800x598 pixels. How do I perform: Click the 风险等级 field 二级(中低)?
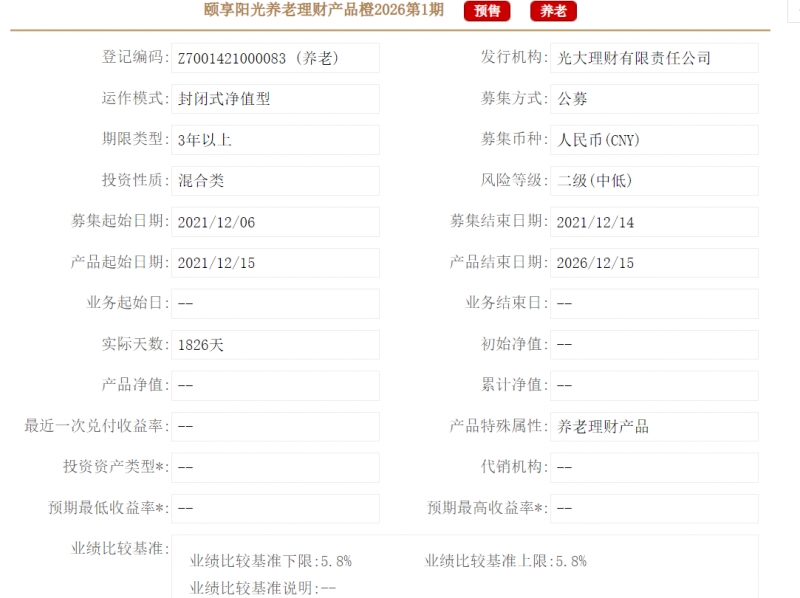coord(654,181)
